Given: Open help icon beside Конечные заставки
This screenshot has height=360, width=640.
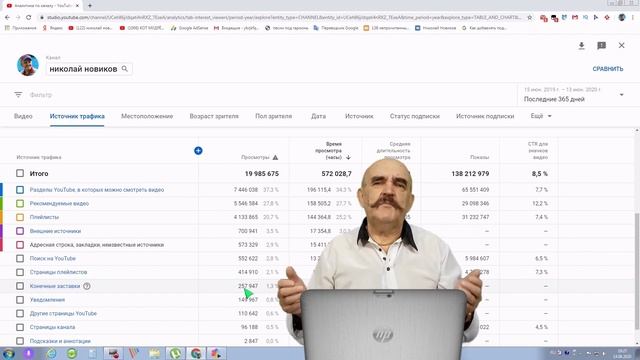Looking at the screenshot, I should click(x=87, y=286).
